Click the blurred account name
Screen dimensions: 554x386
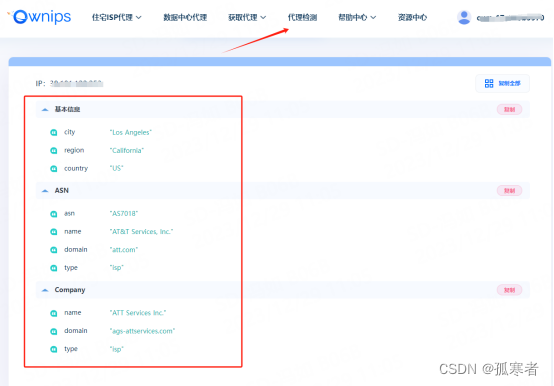510,17
